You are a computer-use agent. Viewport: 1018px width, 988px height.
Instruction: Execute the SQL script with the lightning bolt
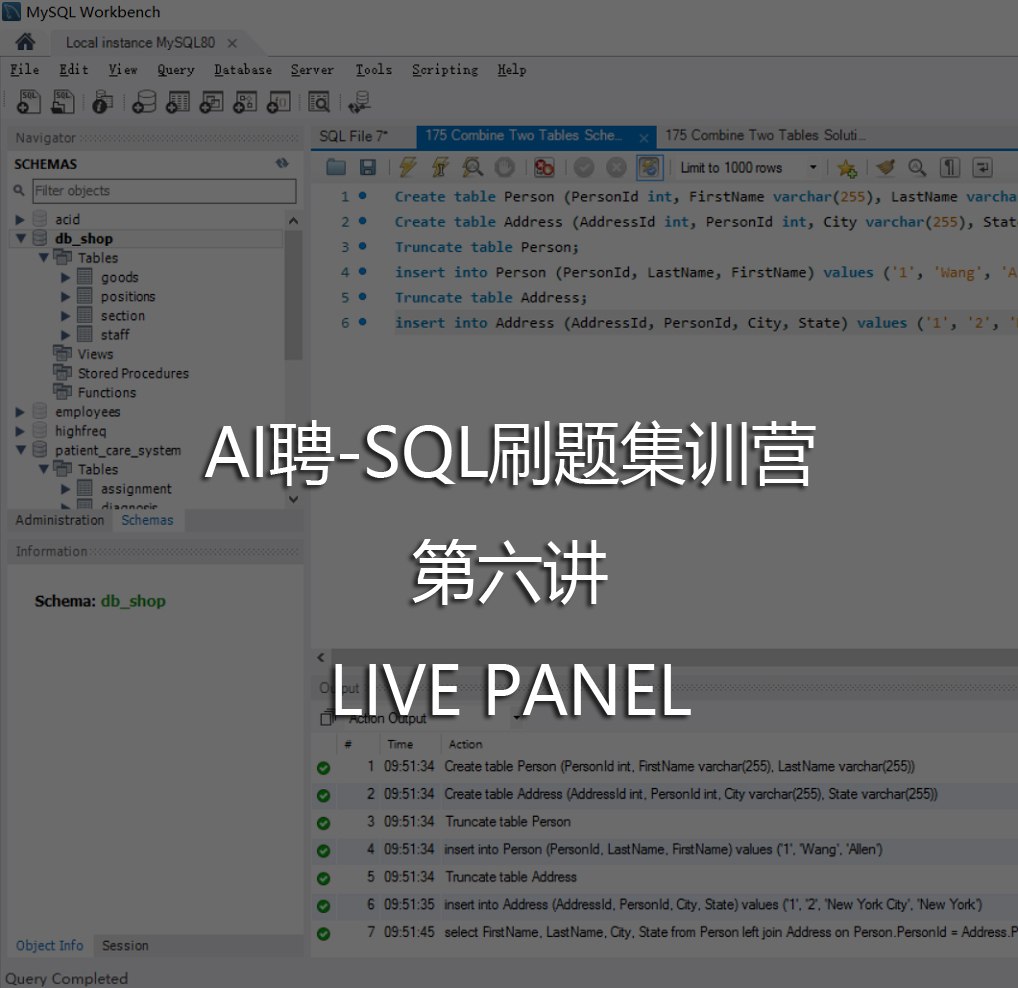click(x=408, y=167)
